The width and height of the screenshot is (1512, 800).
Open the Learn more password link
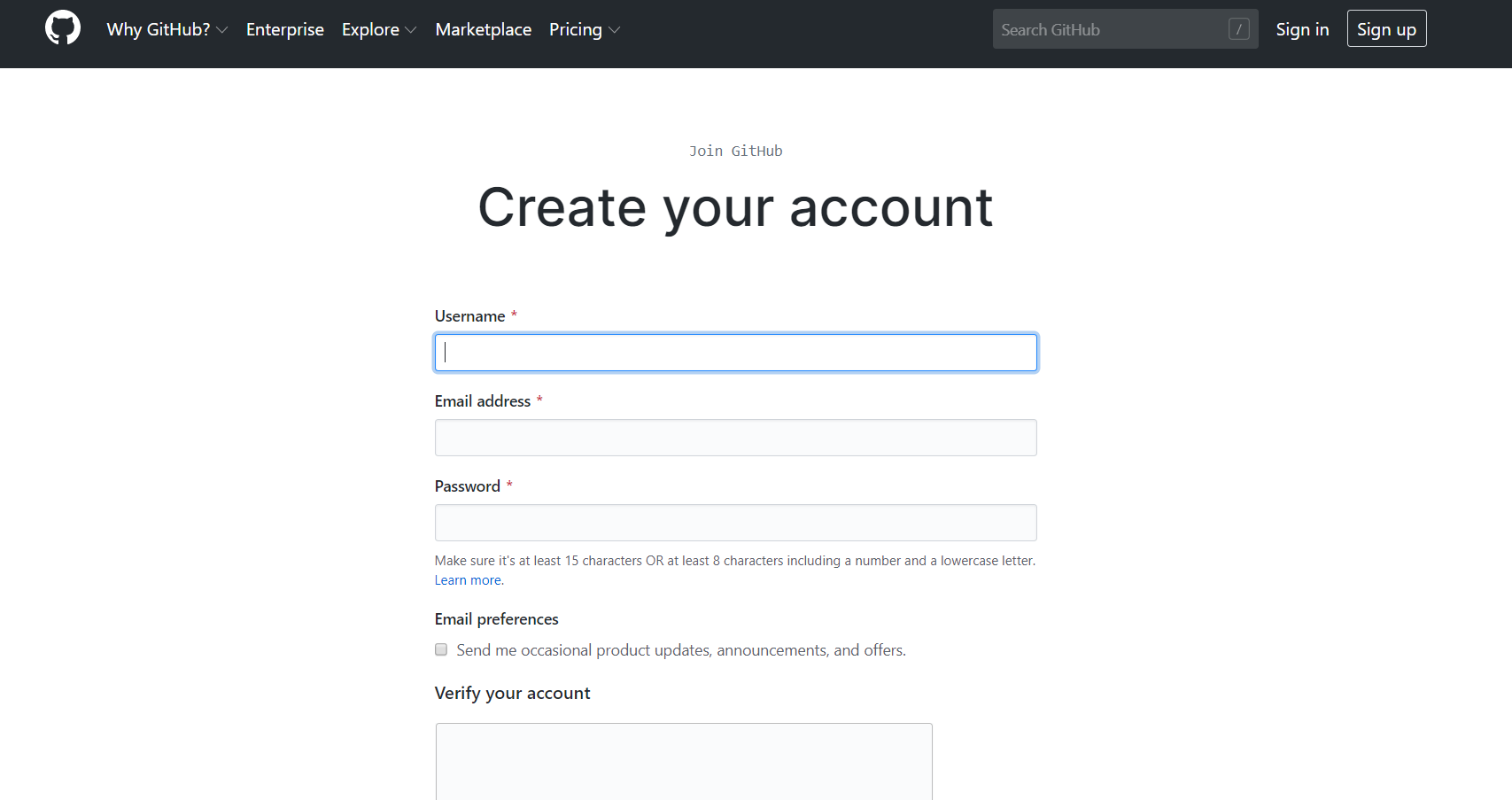tap(468, 580)
